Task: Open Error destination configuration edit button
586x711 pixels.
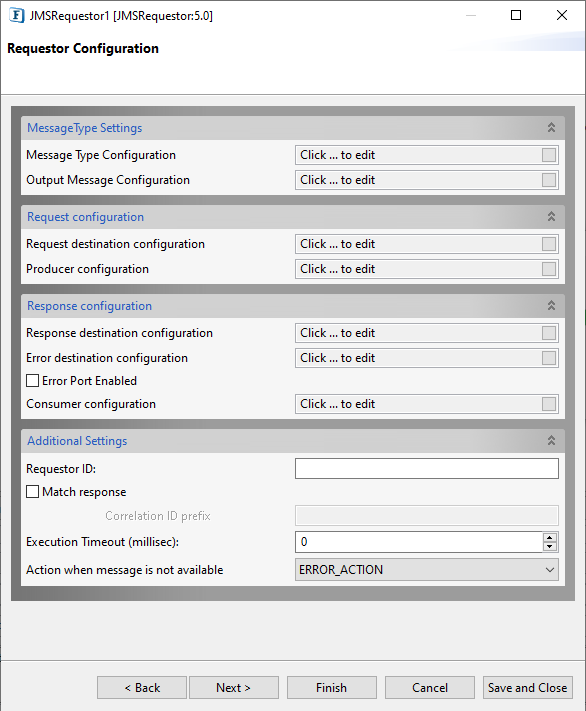Action: [x=549, y=358]
